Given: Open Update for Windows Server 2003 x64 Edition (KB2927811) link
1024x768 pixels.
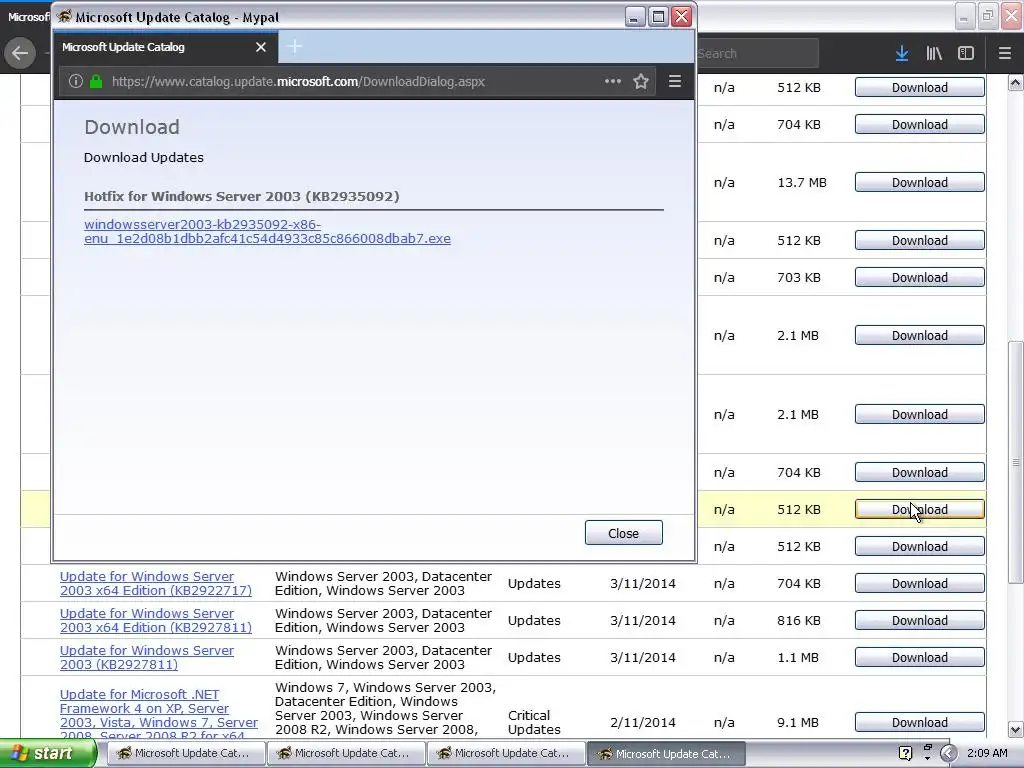Looking at the screenshot, I should [155, 620].
